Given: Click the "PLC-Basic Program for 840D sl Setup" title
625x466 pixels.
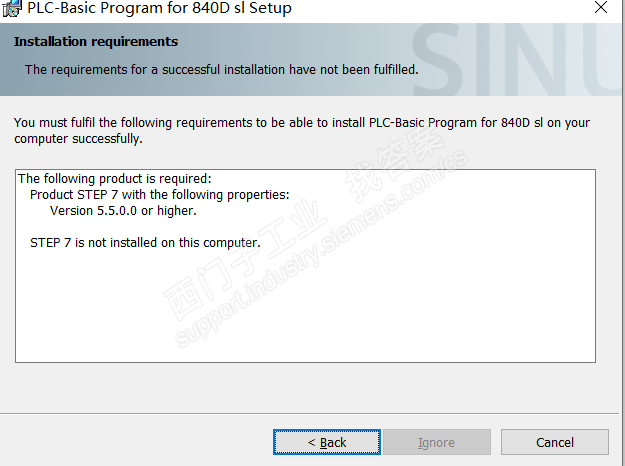Looking at the screenshot, I should [160, 9].
